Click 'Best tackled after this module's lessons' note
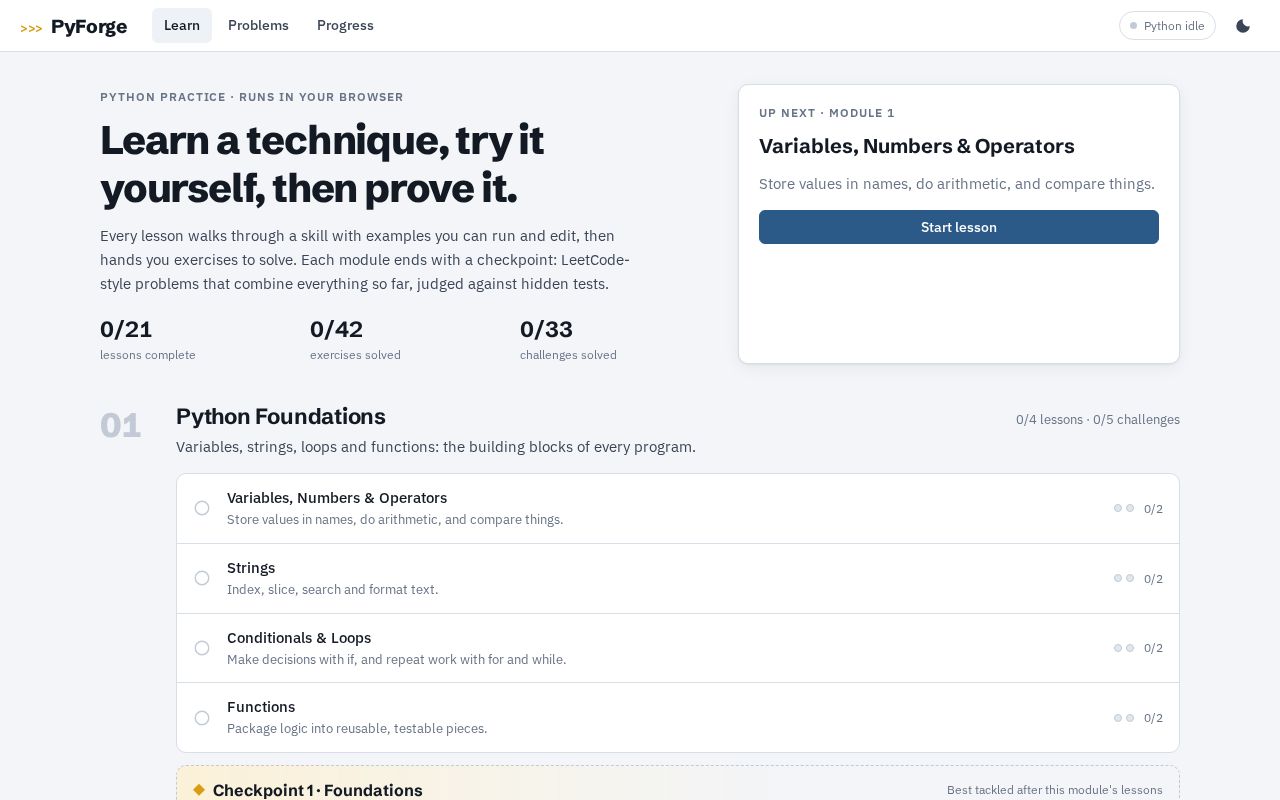The width and height of the screenshot is (1280, 800). [x=1055, y=790]
